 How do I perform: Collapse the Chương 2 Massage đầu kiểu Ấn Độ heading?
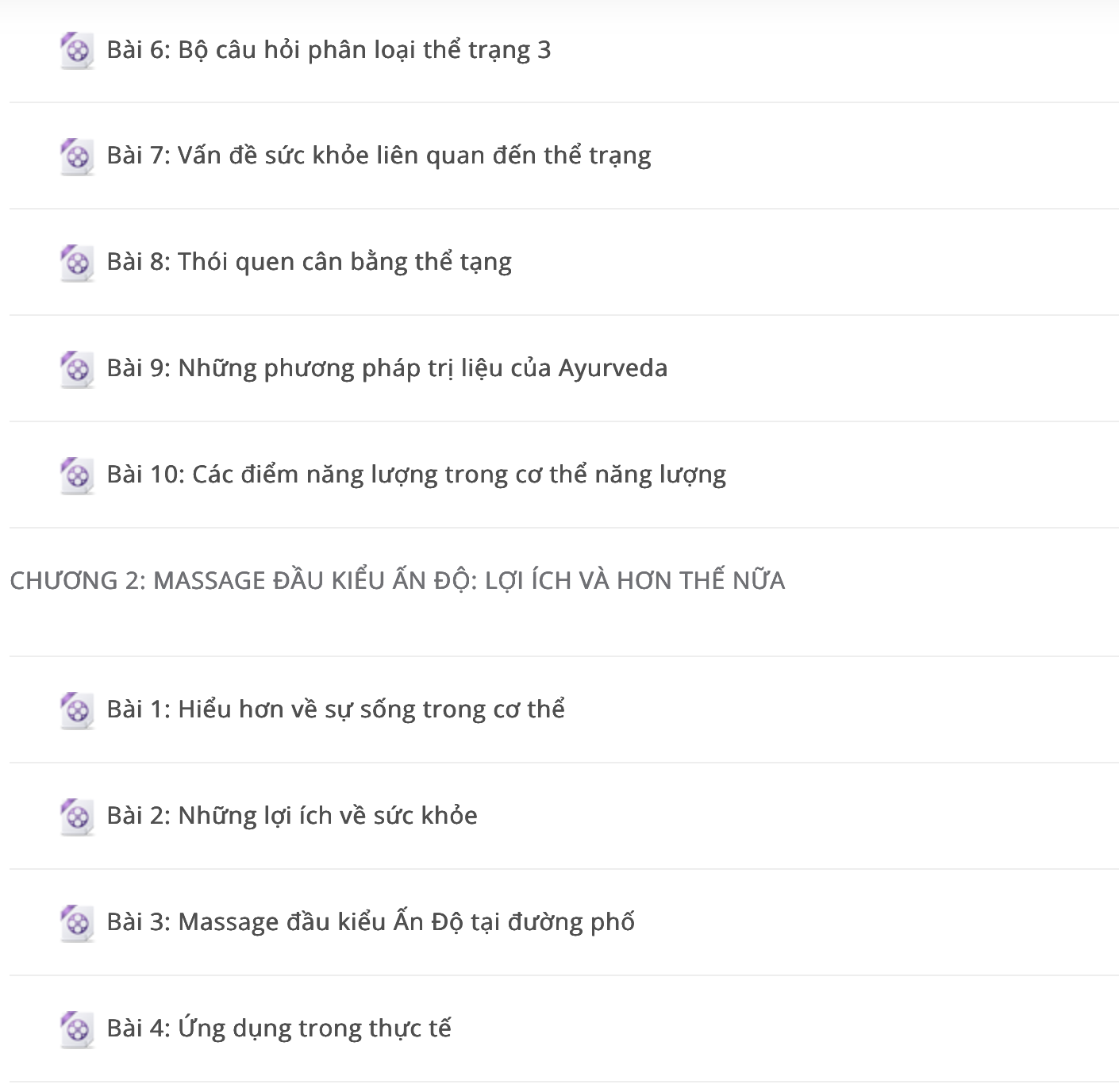pos(397,580)
